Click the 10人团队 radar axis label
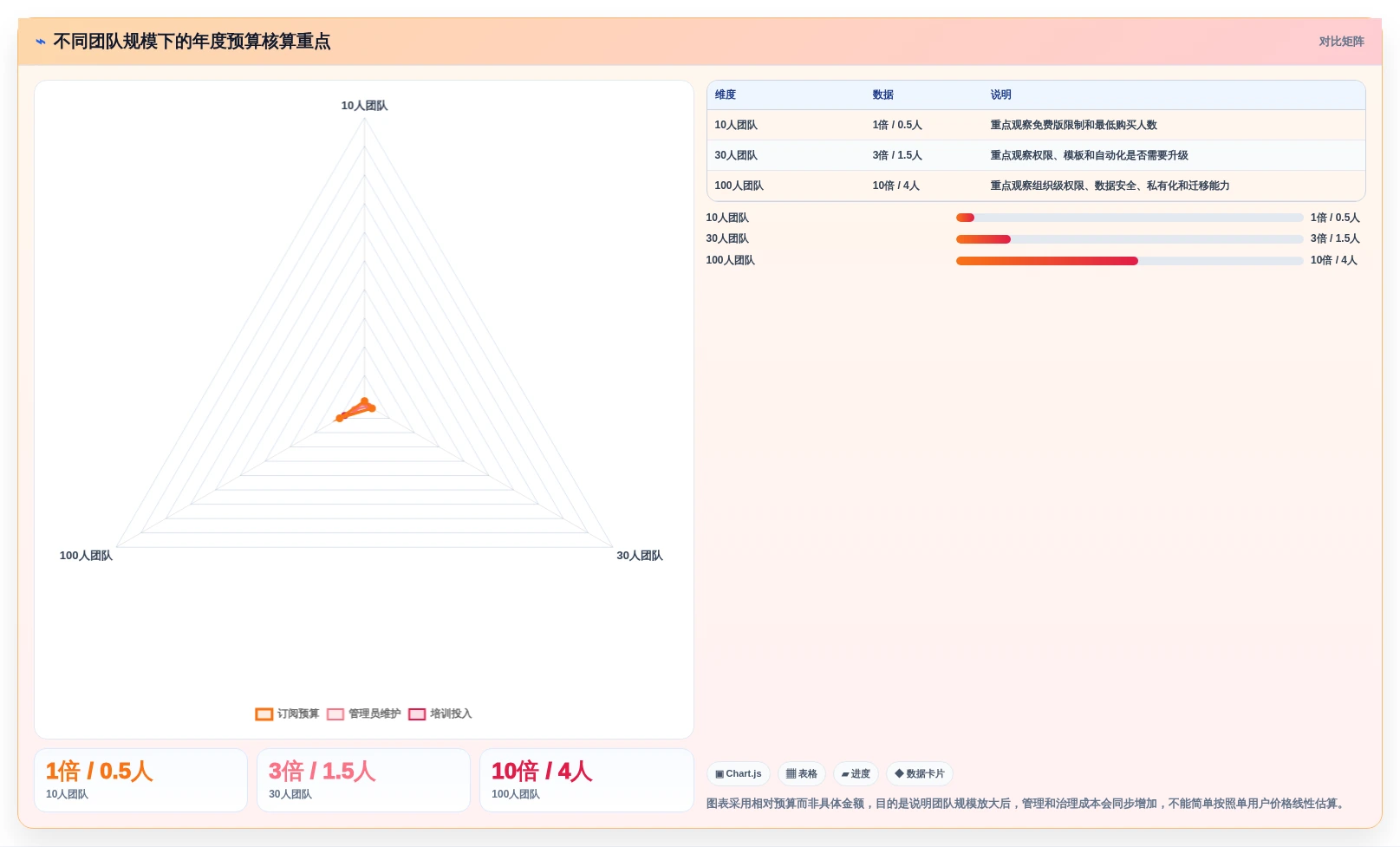Screen dimensions: 1400x847 point(364,106)
